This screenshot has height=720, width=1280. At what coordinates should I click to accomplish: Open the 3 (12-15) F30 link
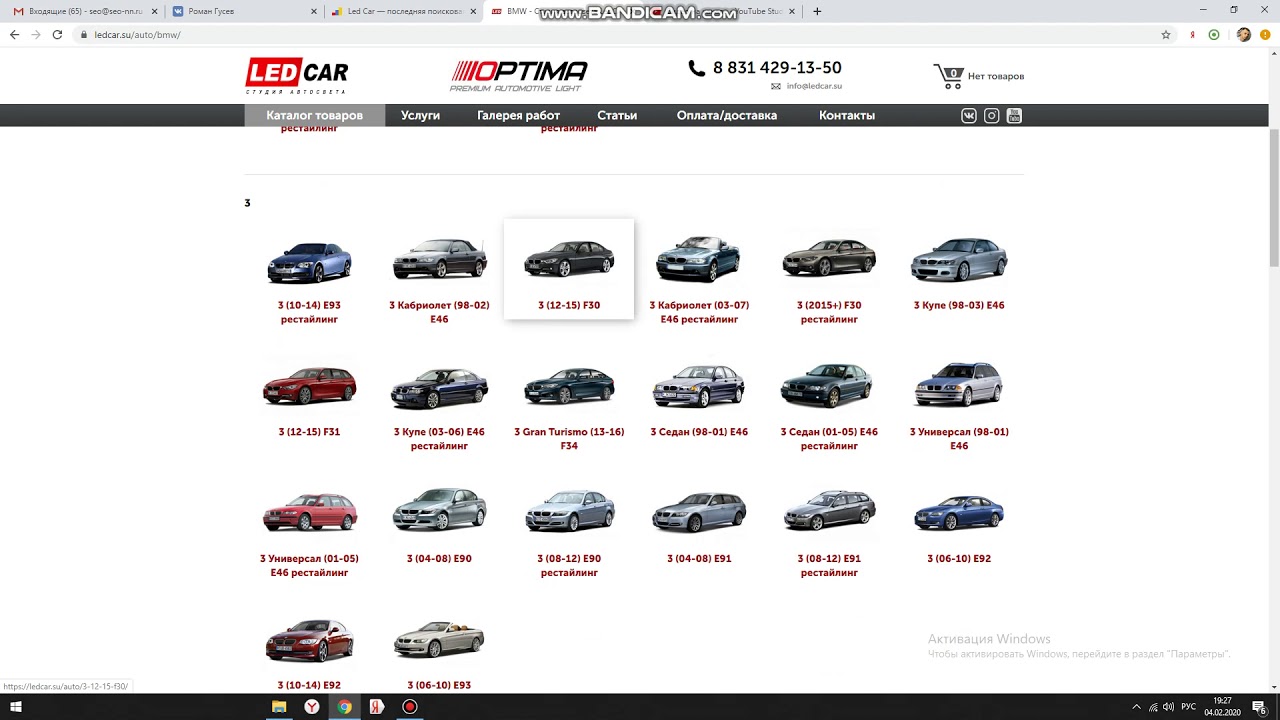click(x=569, y=305)
